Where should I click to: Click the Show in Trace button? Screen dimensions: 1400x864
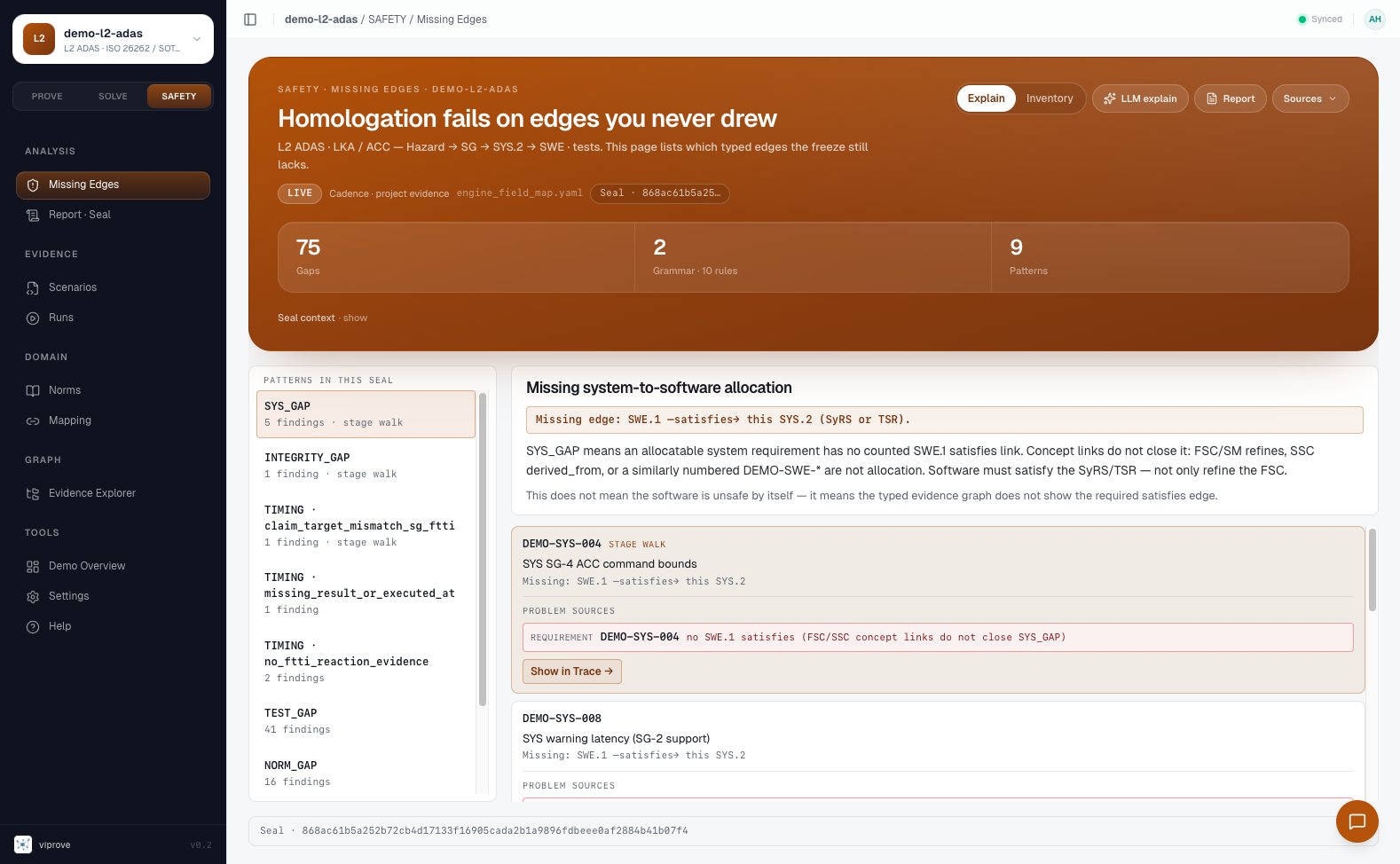tap(571, 672)
